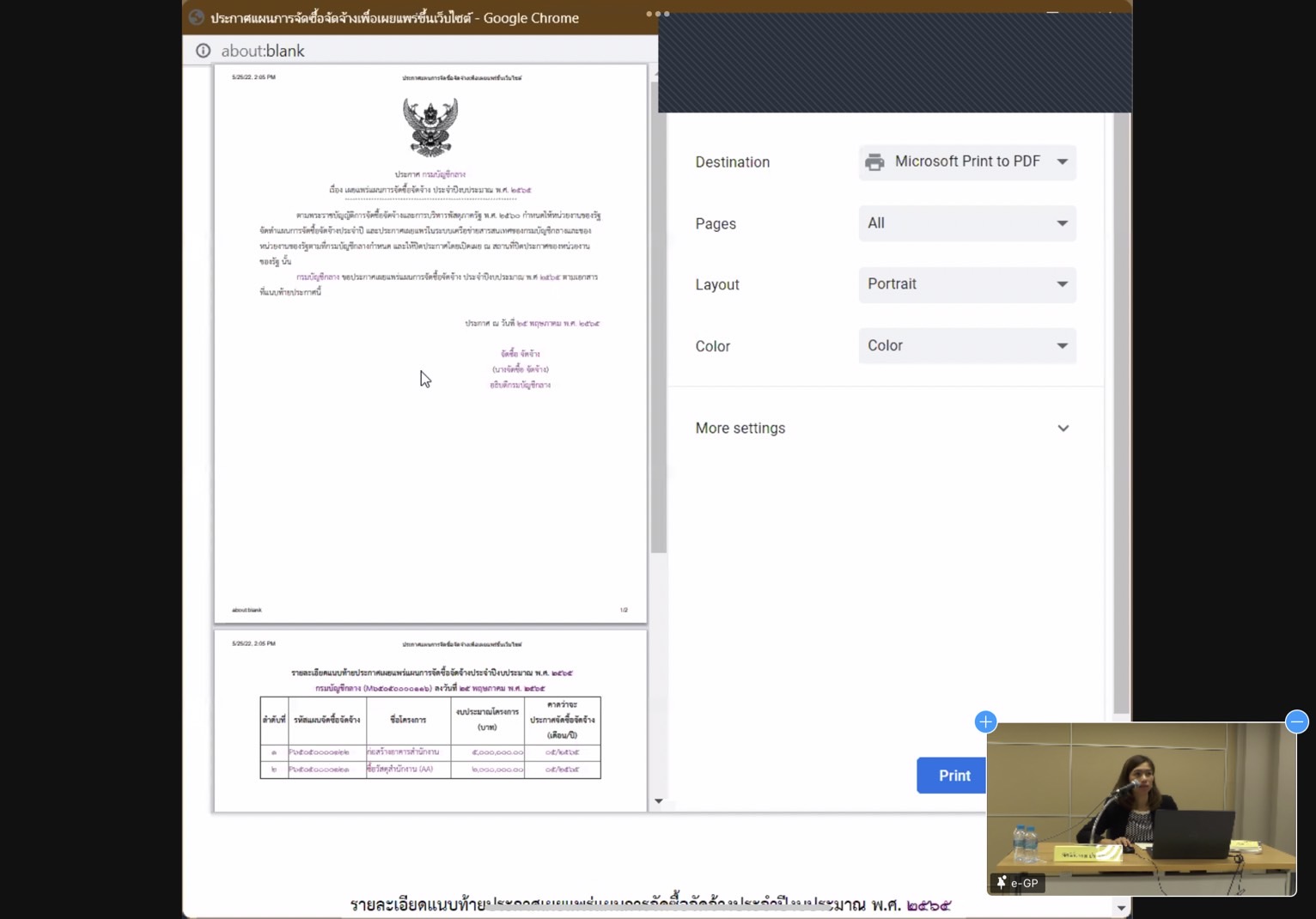Click the globe icon in the Chrome title bar
The height and width of the screenshot is (919, 1316).
(x=197, y=17)
